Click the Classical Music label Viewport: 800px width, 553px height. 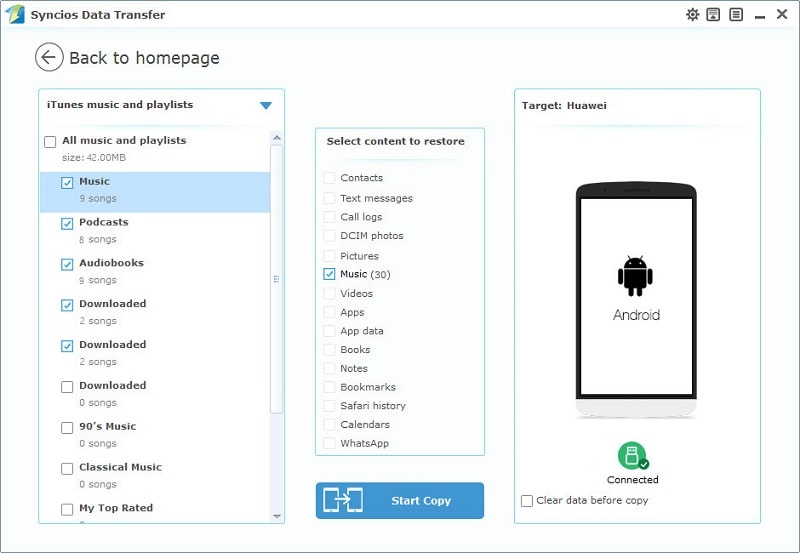(x=120, y=467)
